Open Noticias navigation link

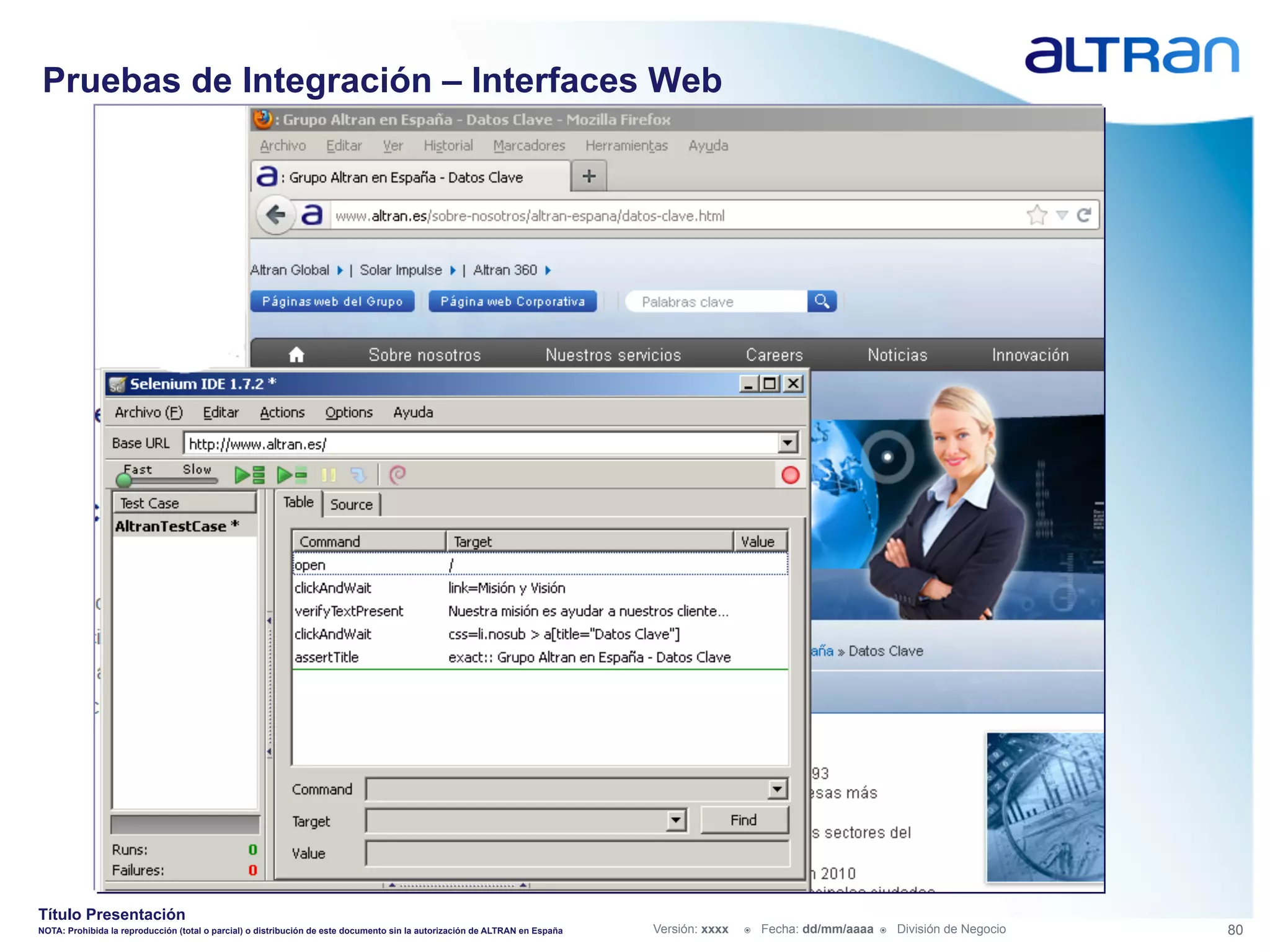click(897, 355)
